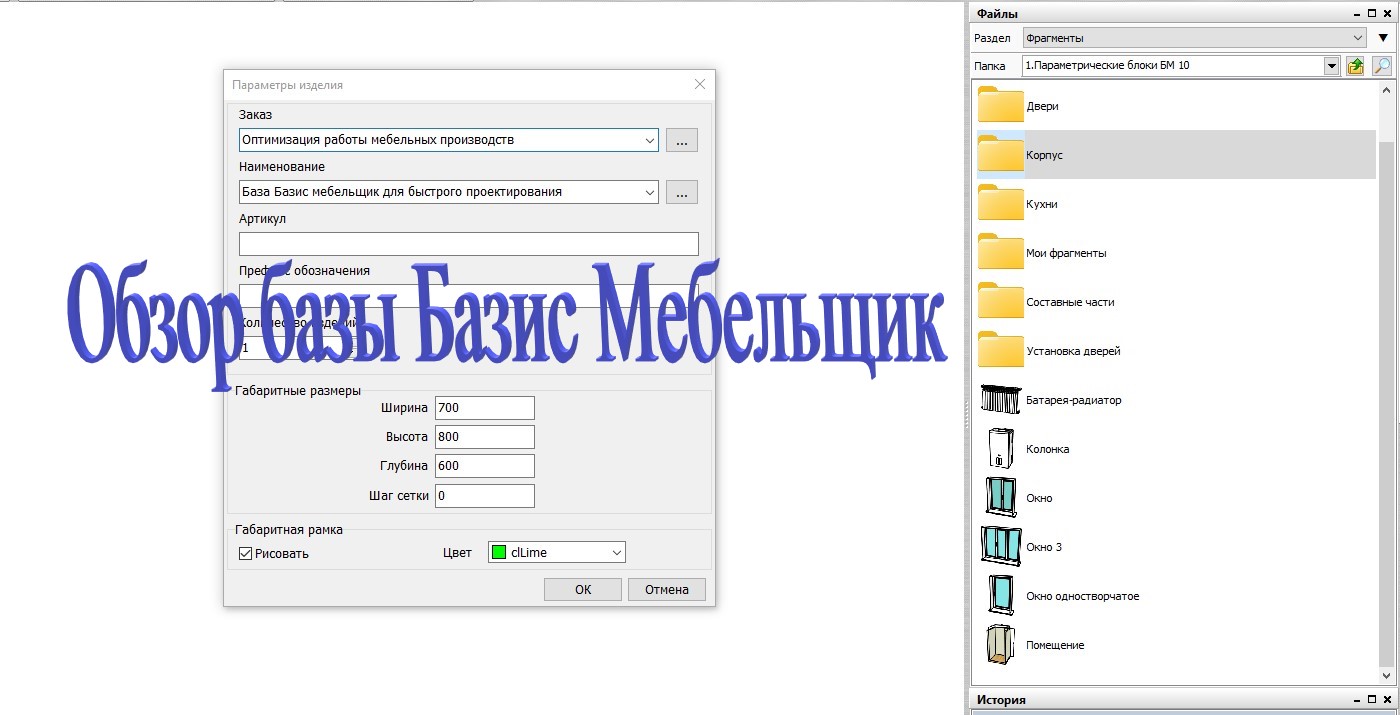Close the Файлы panel
Image resolution: width=1400 pixels, height=715 pixels.
click(1387, 13)
